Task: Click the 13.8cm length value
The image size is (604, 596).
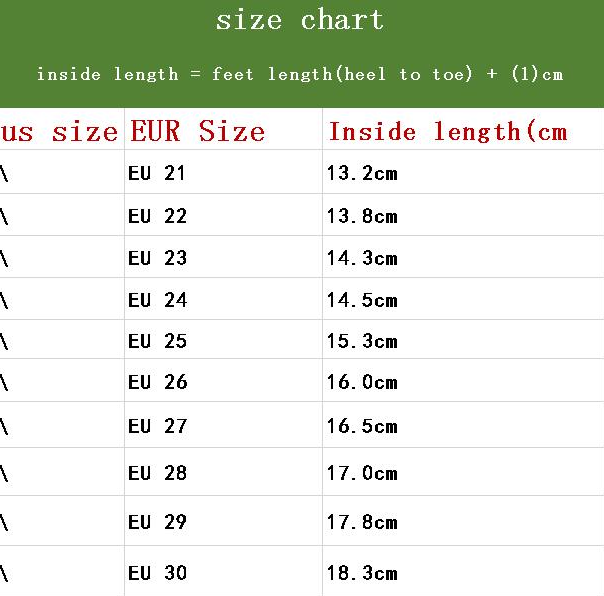Action: (x=362, y=216)
